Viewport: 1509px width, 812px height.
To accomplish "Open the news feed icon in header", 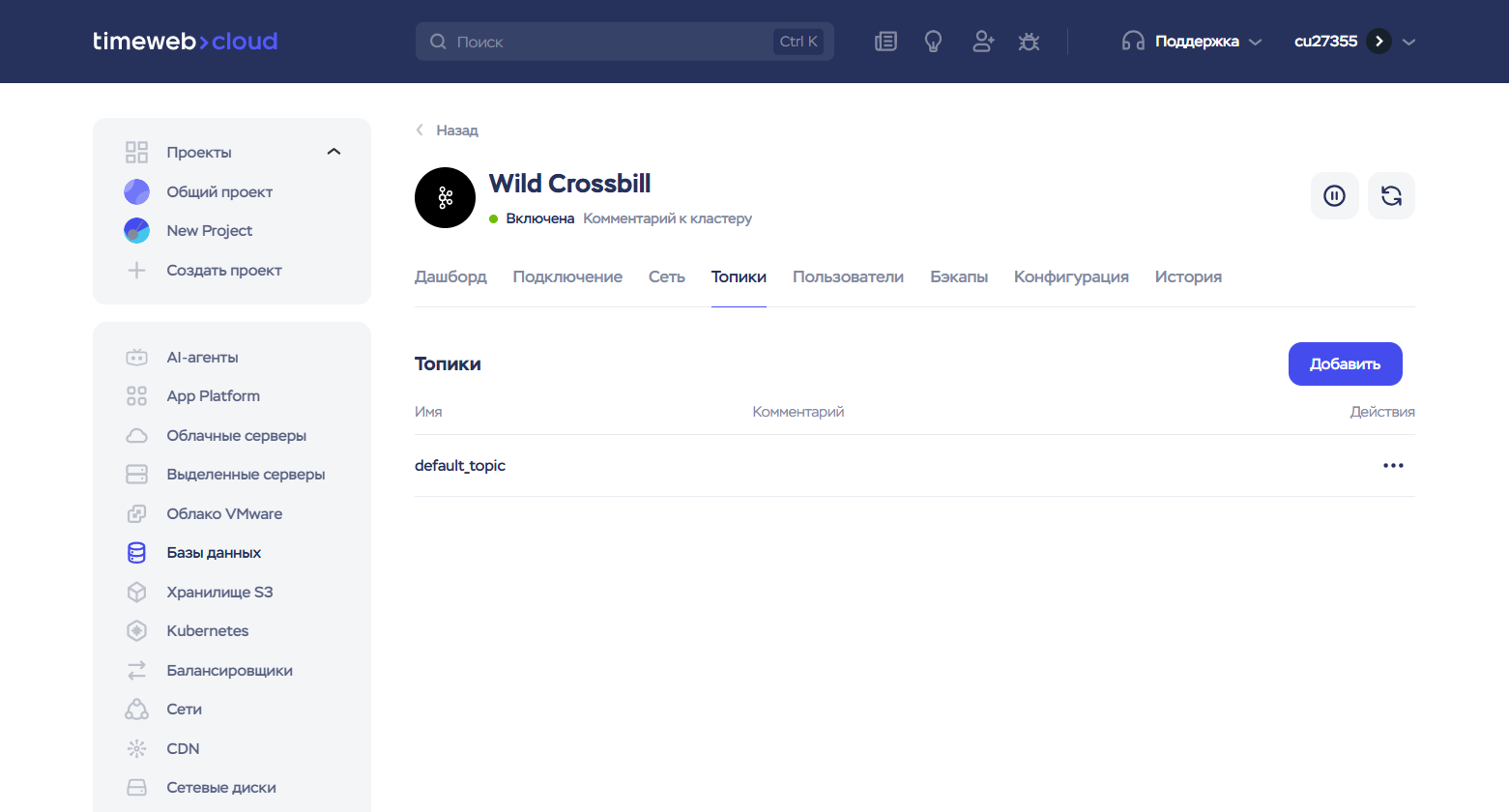I will 885,42.
